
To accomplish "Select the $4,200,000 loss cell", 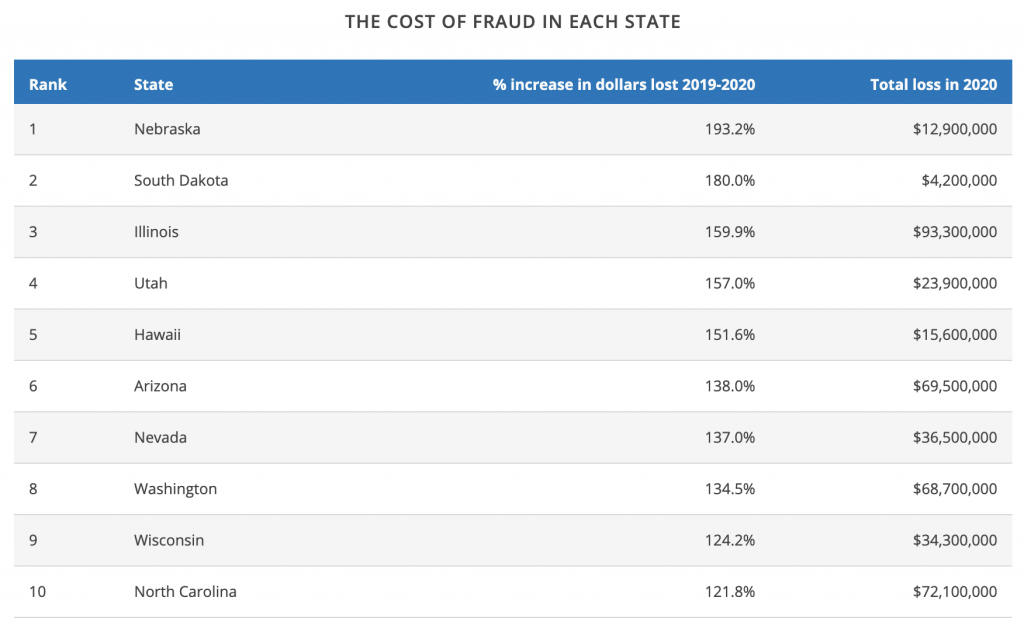I will coord(959,181).
